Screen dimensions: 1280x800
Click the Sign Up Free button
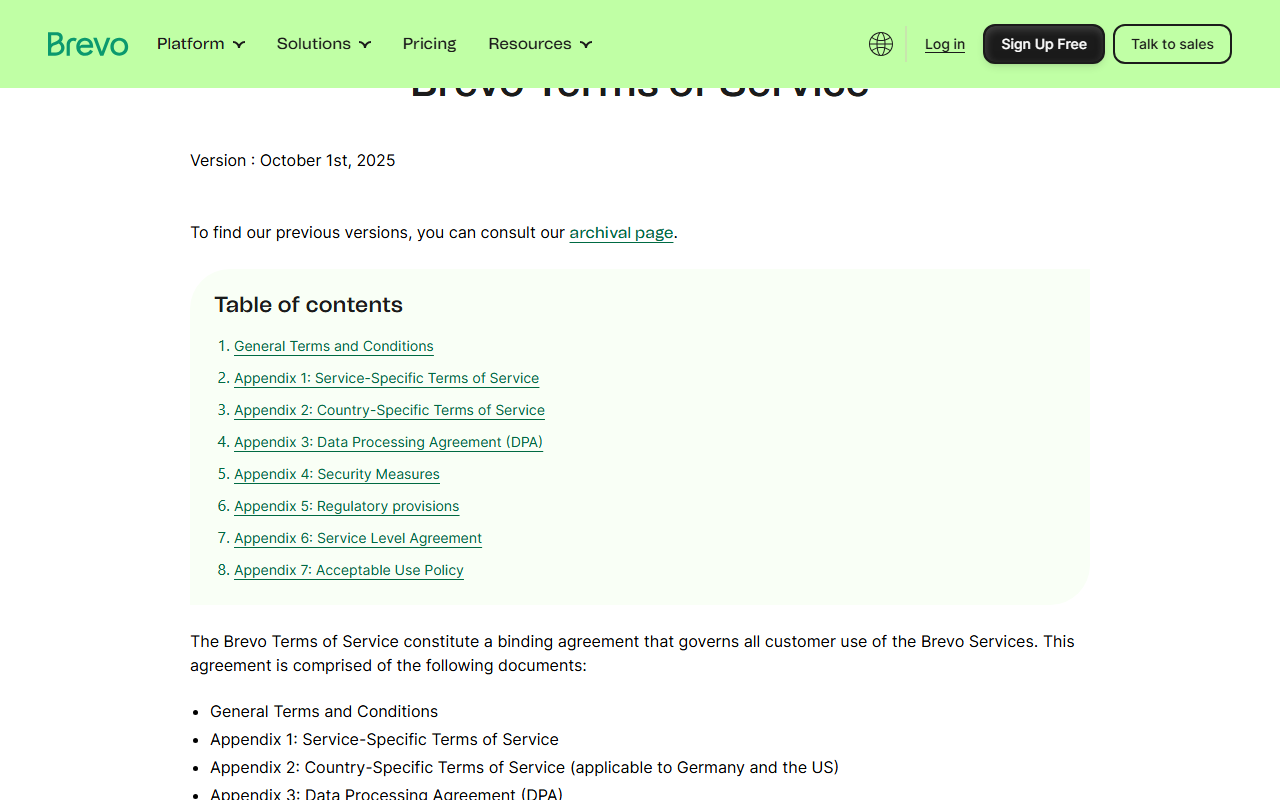(1044, 44)
